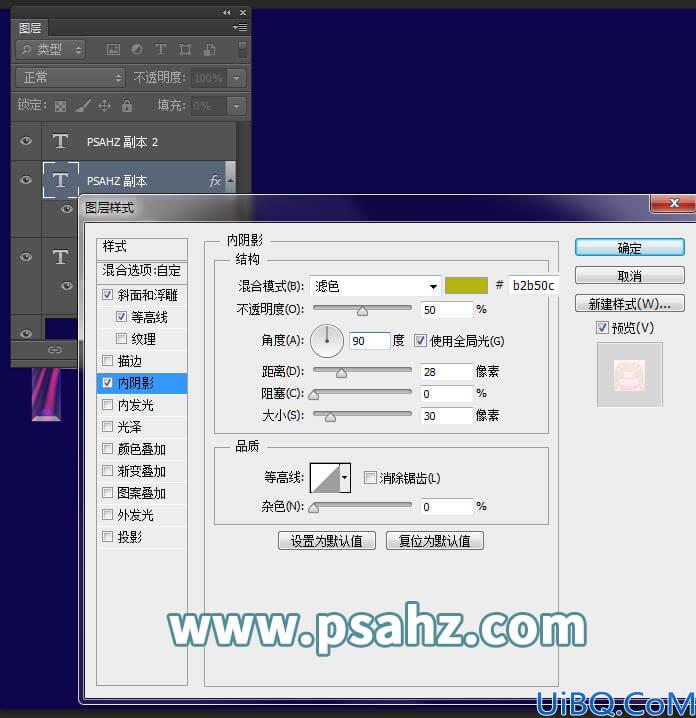Click the inner shadow color swatch
Viewport: 696px width, 718px height.
pos(466,285)
